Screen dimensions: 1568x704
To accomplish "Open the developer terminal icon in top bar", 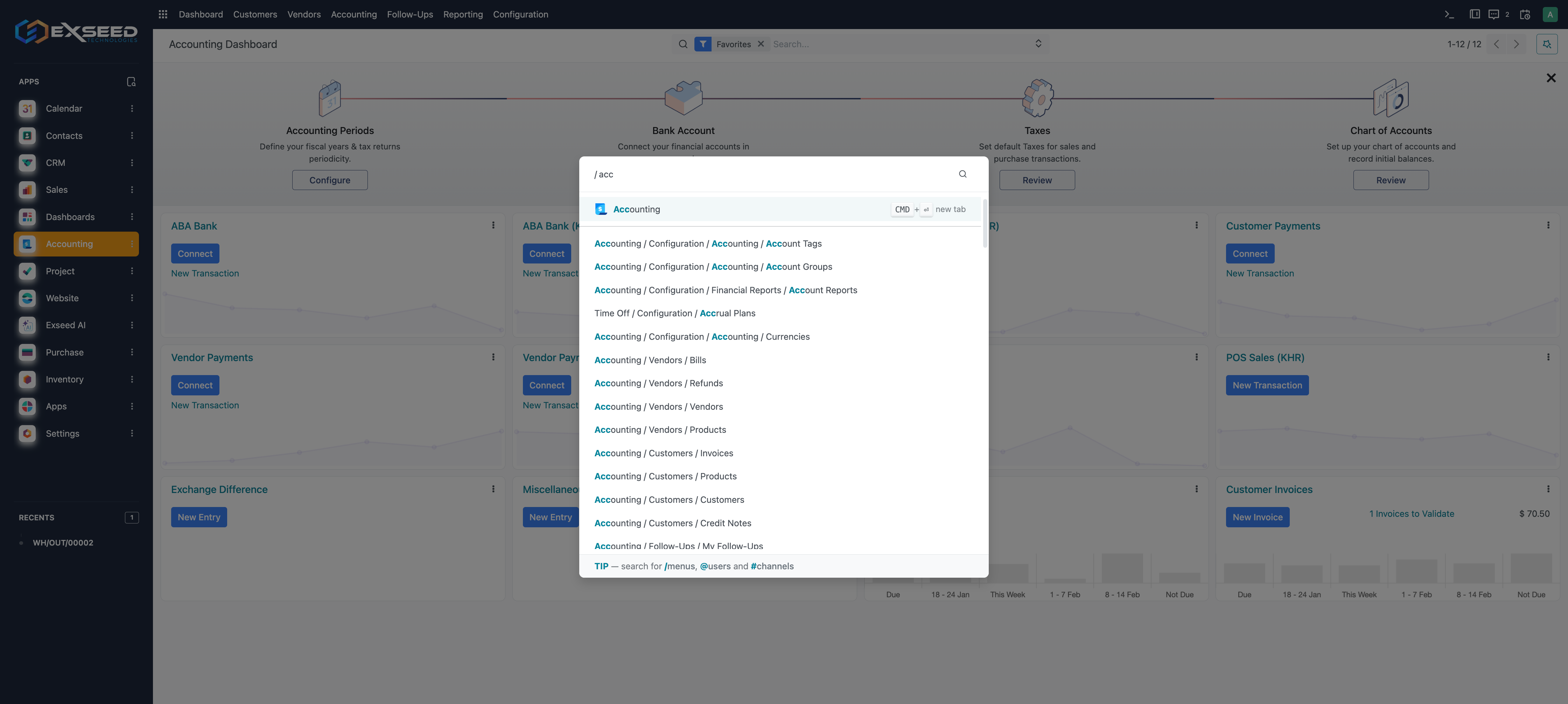I will click(x=1449, y=13).
